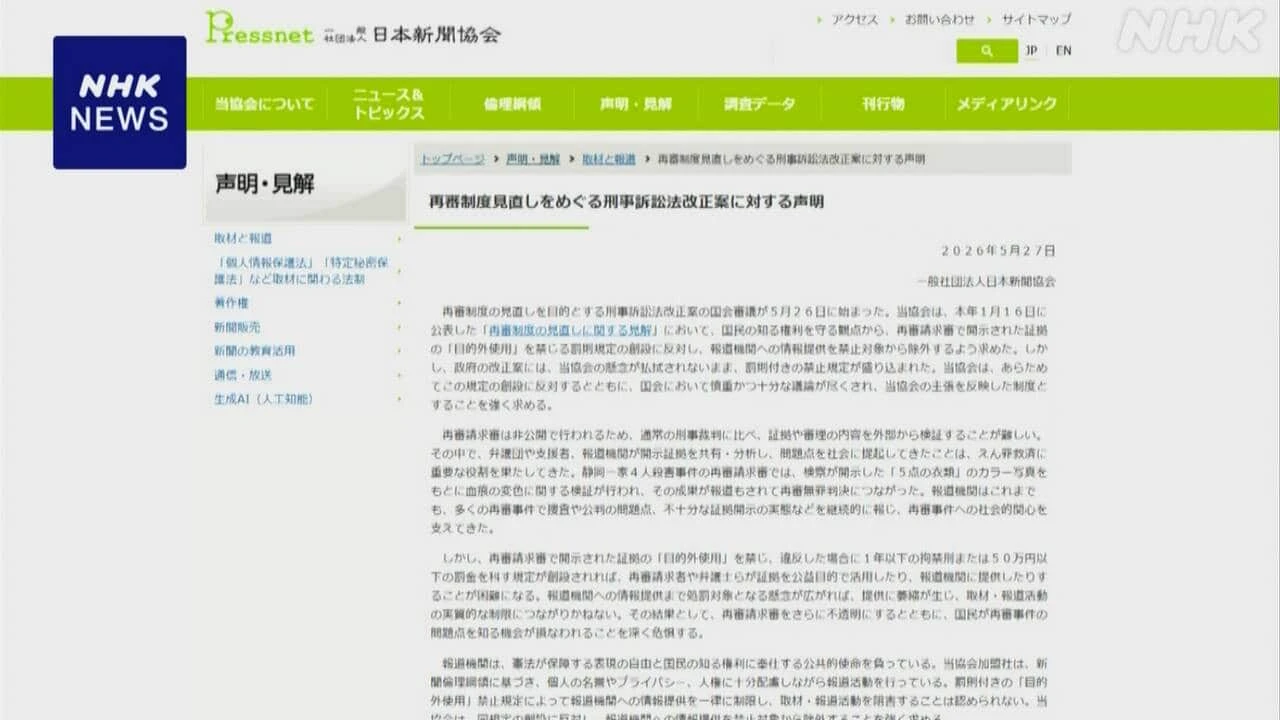Go to トップページ in breadcrumb
1280x720 pixels.
(452, 159)
